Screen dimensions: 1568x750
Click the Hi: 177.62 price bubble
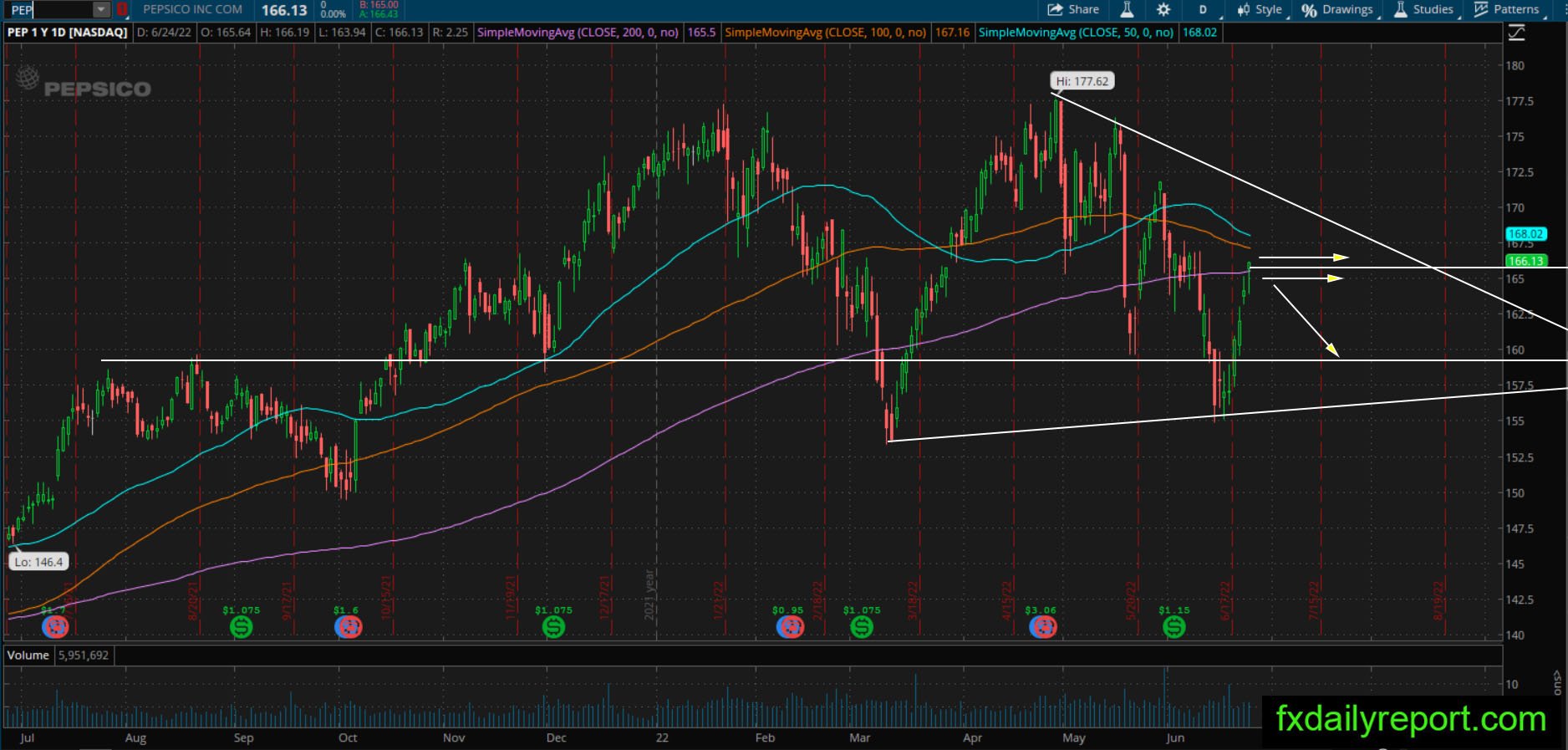pos(1082,81)
